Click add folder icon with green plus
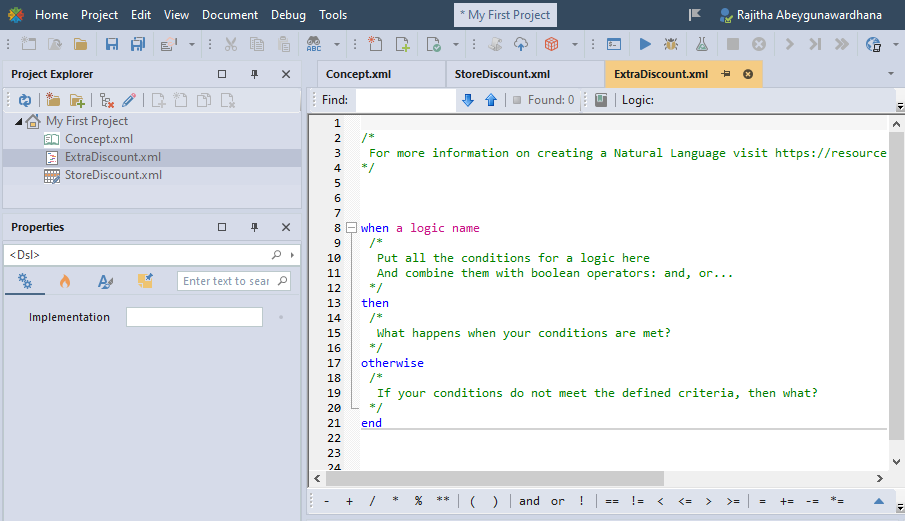 (77, 100)
